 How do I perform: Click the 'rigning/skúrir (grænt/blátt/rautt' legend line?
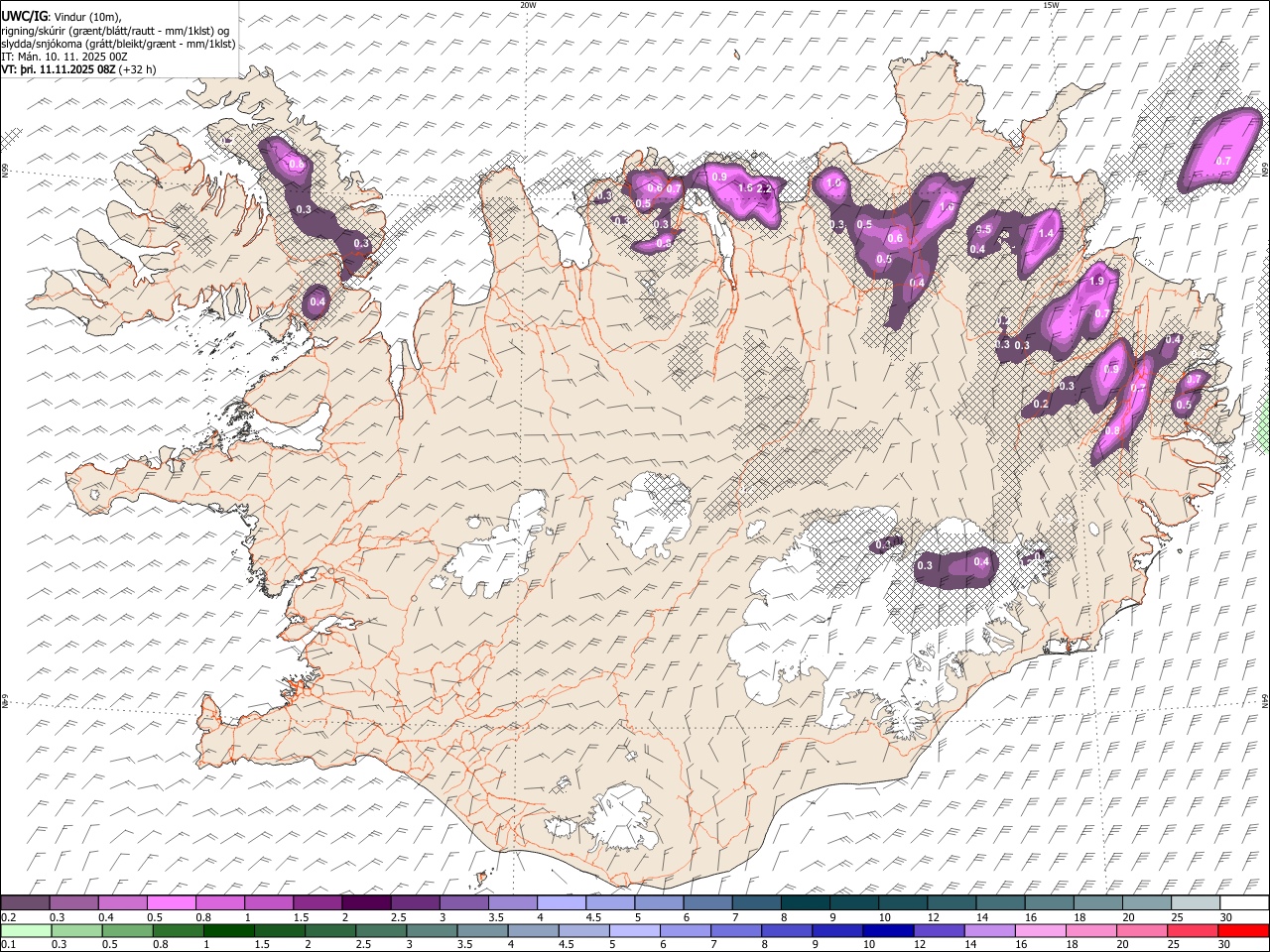(x=116, y=31)
